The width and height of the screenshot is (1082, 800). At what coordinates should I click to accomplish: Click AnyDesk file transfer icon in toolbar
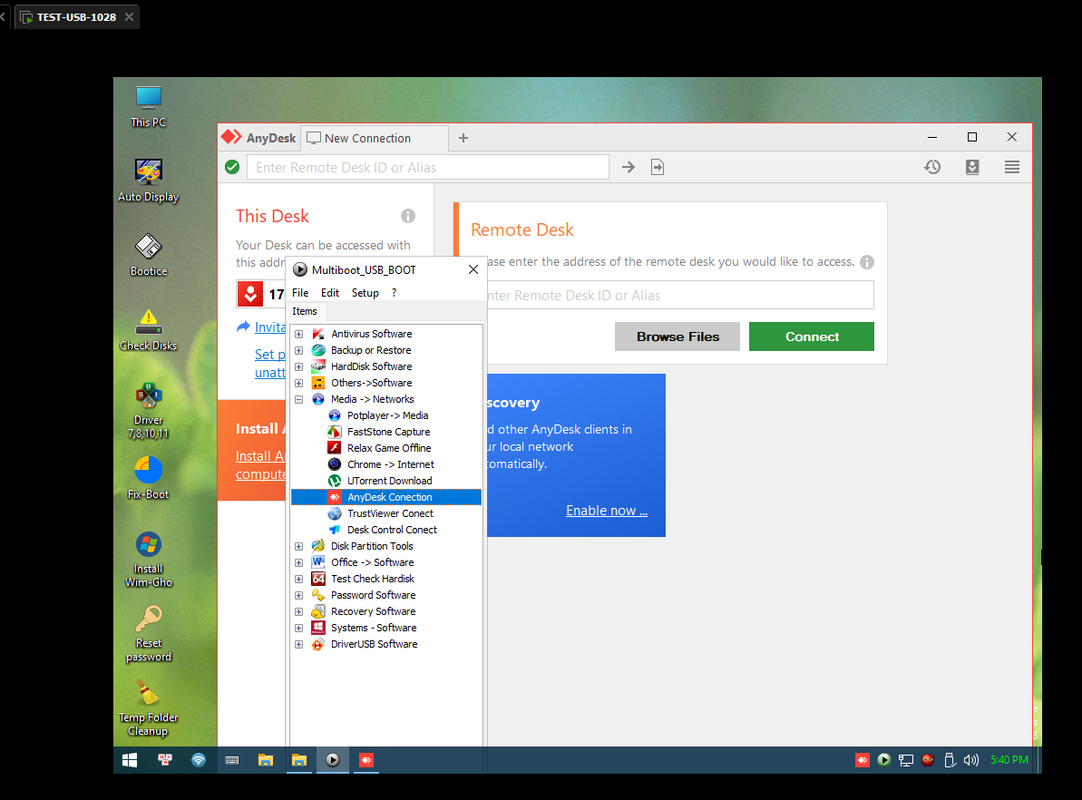(658, 167)
